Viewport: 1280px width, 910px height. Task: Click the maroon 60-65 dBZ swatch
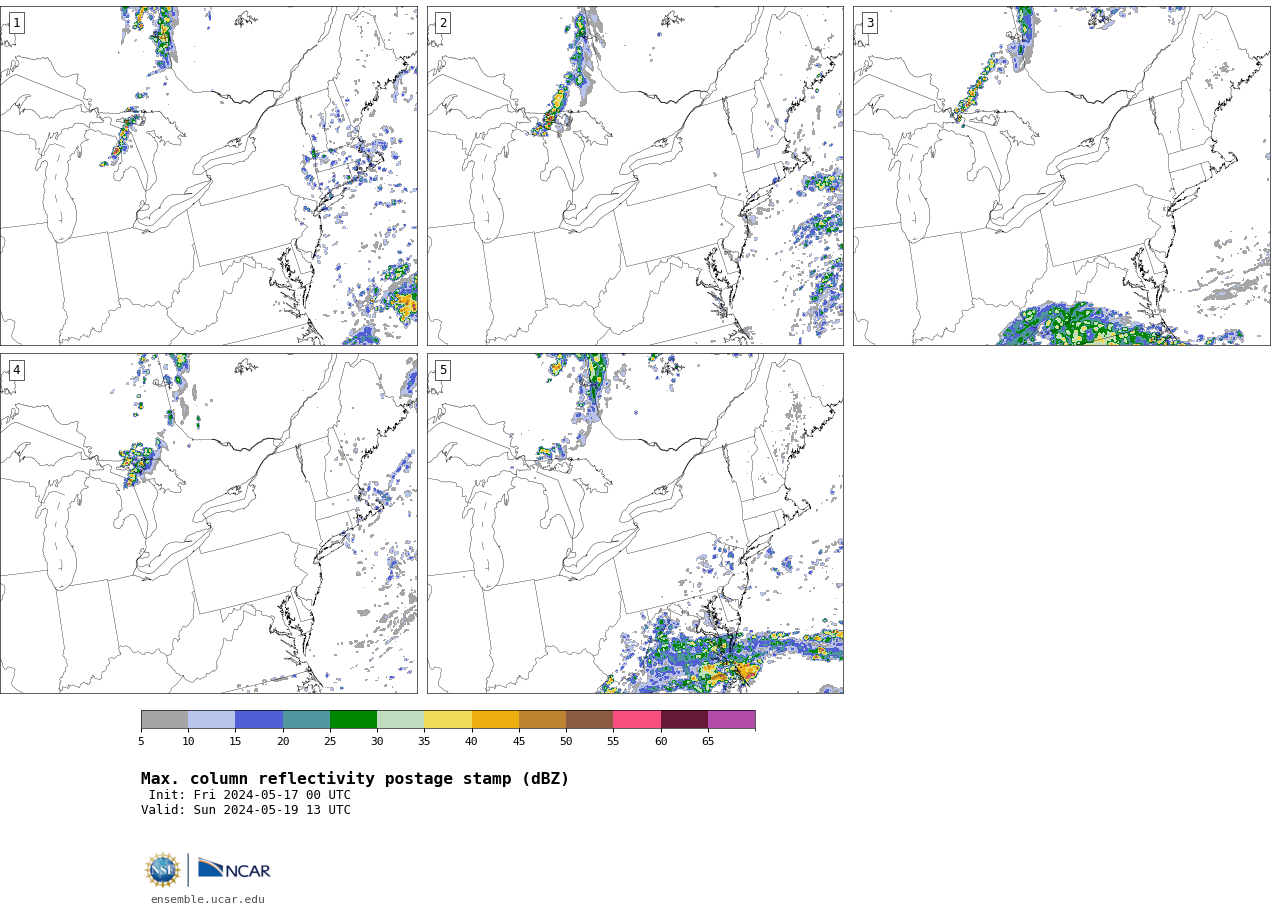(684, 720)
